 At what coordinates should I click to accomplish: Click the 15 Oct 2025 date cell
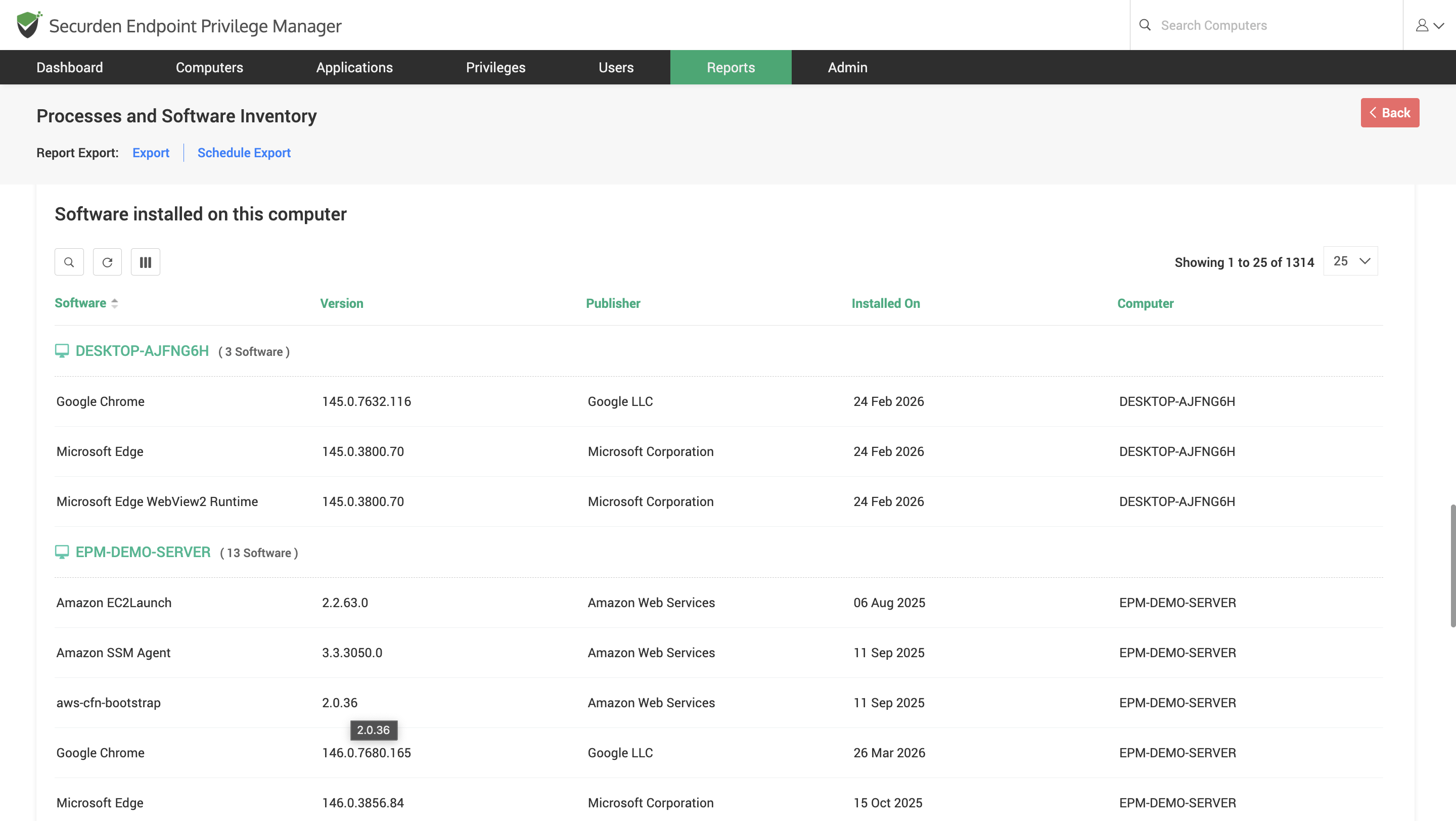click(x=888, y=803)
